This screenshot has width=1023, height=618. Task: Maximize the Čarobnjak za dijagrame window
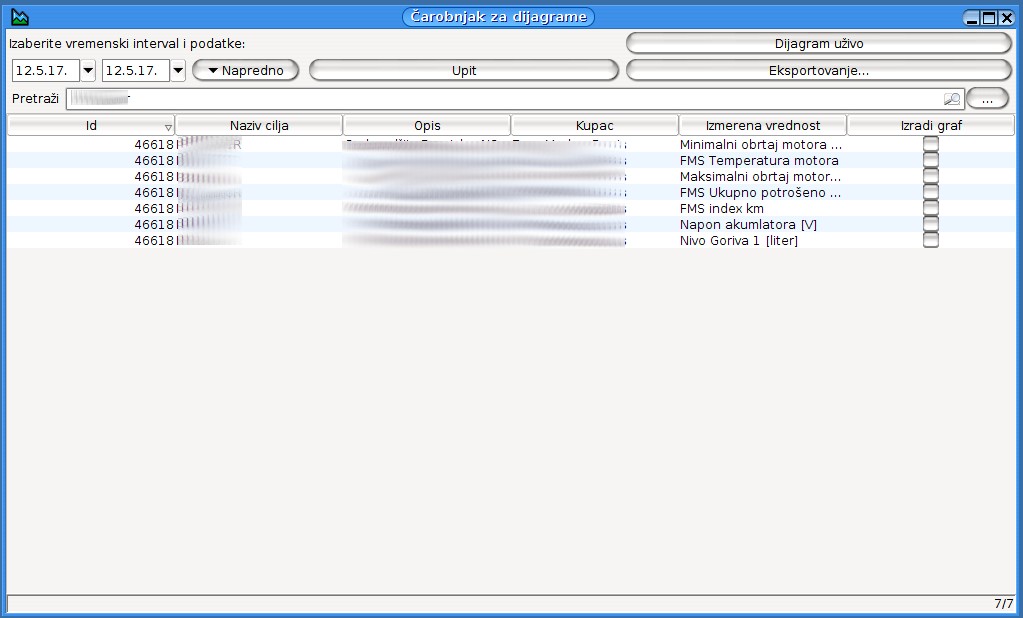point(989,18)
